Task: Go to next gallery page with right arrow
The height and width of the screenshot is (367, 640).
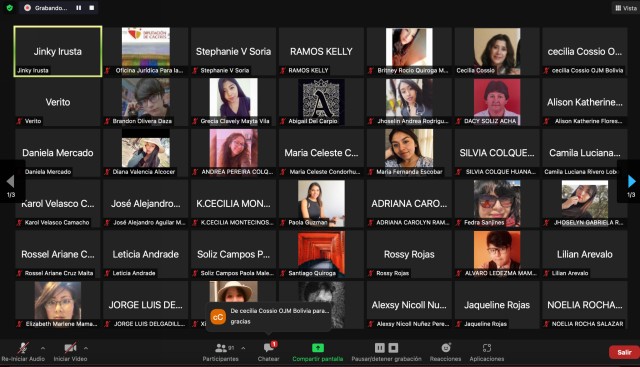Action: tap(631, 181)
